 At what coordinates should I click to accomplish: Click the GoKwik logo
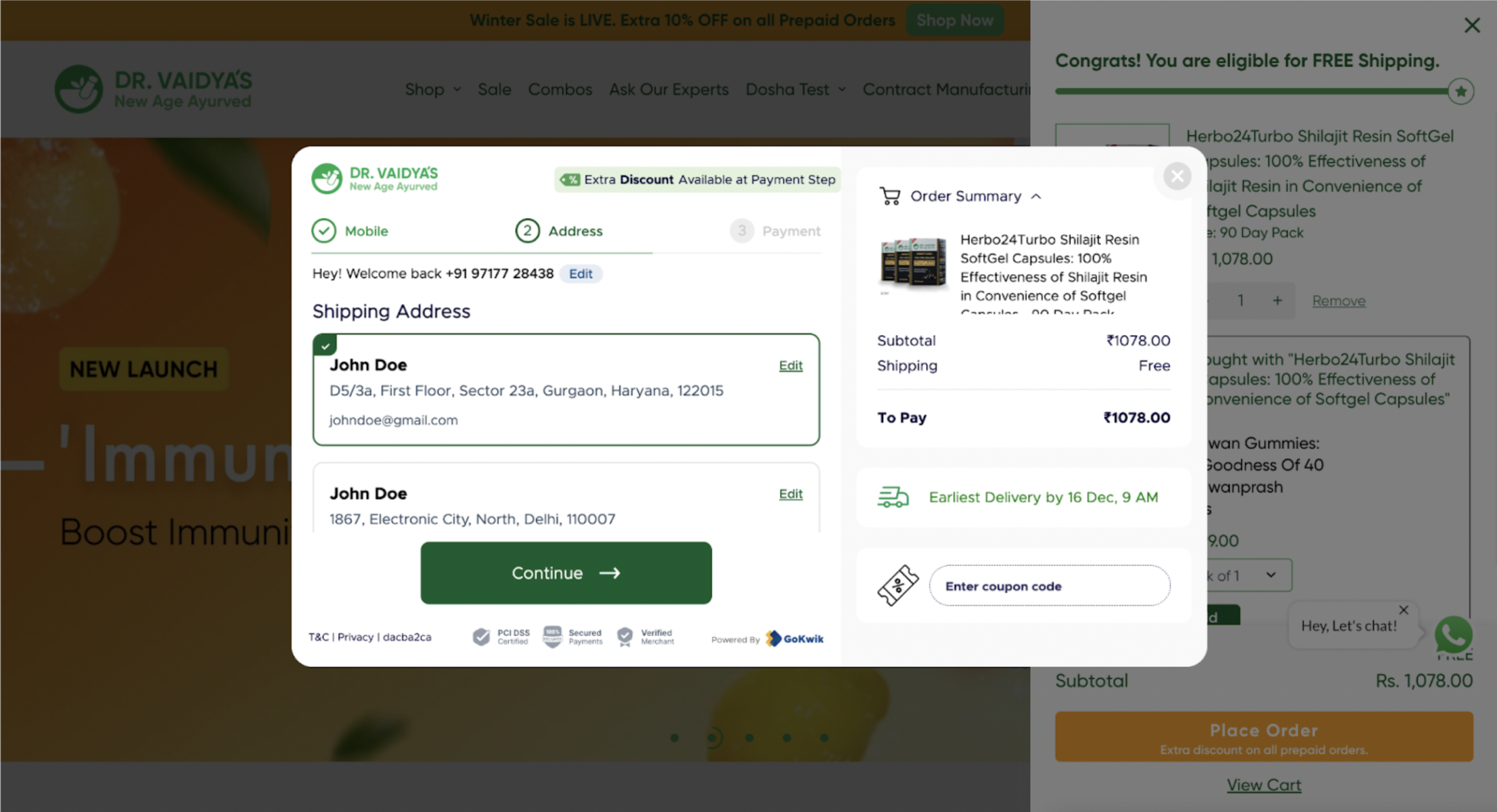point(795,639)
